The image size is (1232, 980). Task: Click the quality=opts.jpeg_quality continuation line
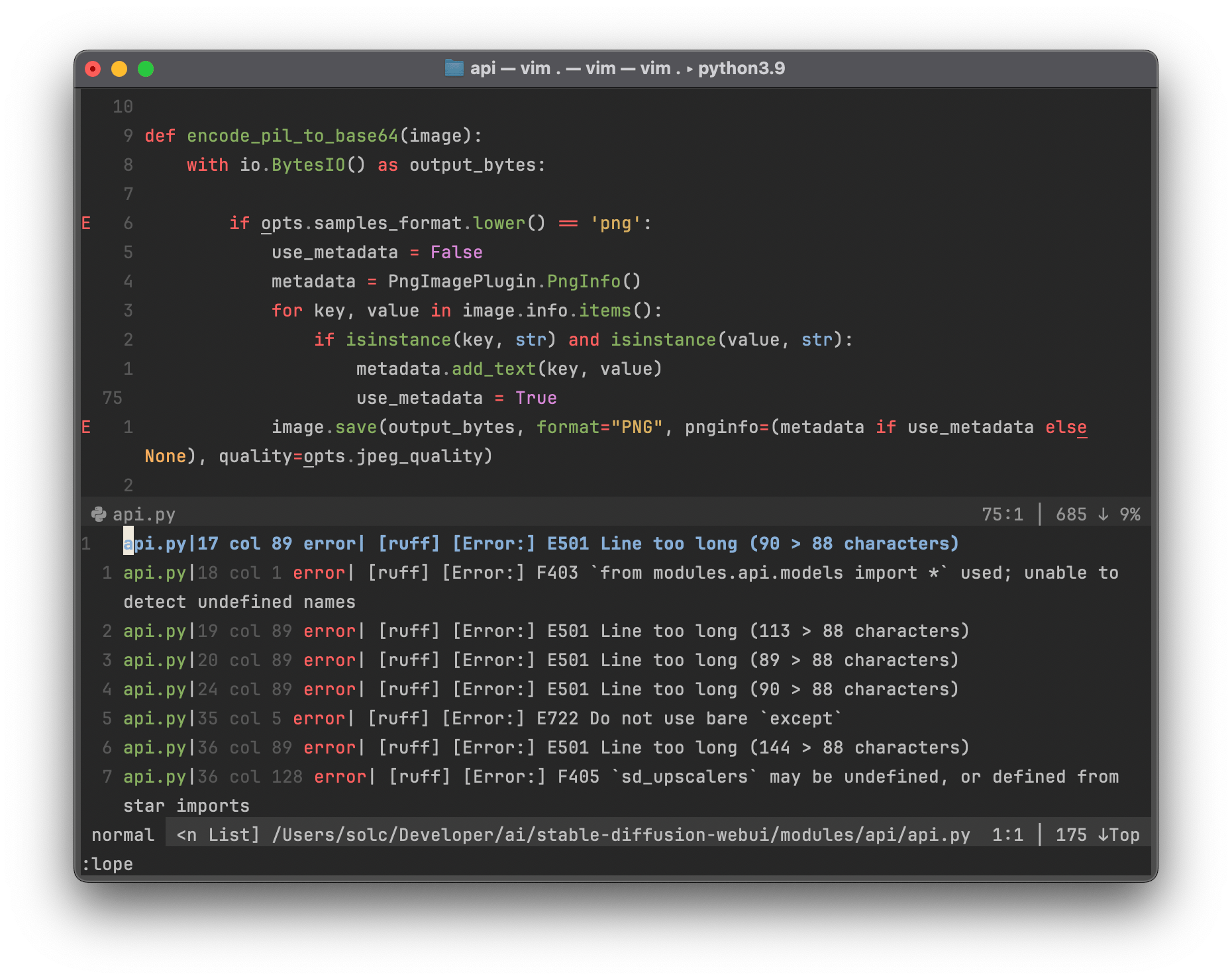point(319,456)
